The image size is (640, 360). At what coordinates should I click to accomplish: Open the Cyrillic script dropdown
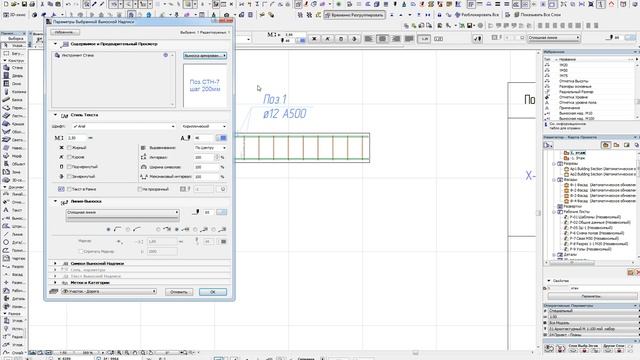204,127
